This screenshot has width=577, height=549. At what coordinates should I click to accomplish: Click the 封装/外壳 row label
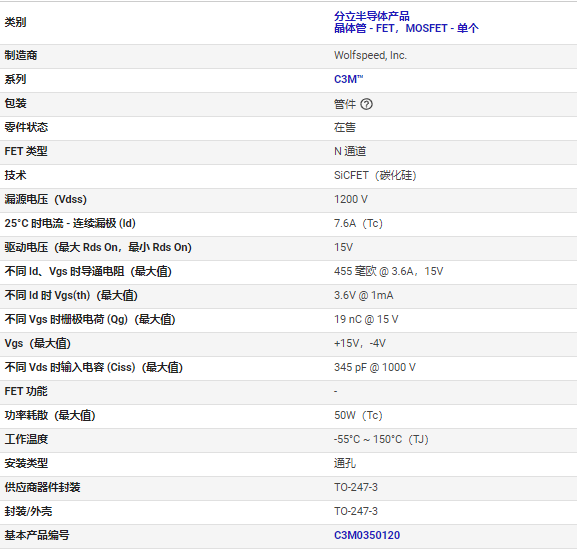tap(28, 511)
